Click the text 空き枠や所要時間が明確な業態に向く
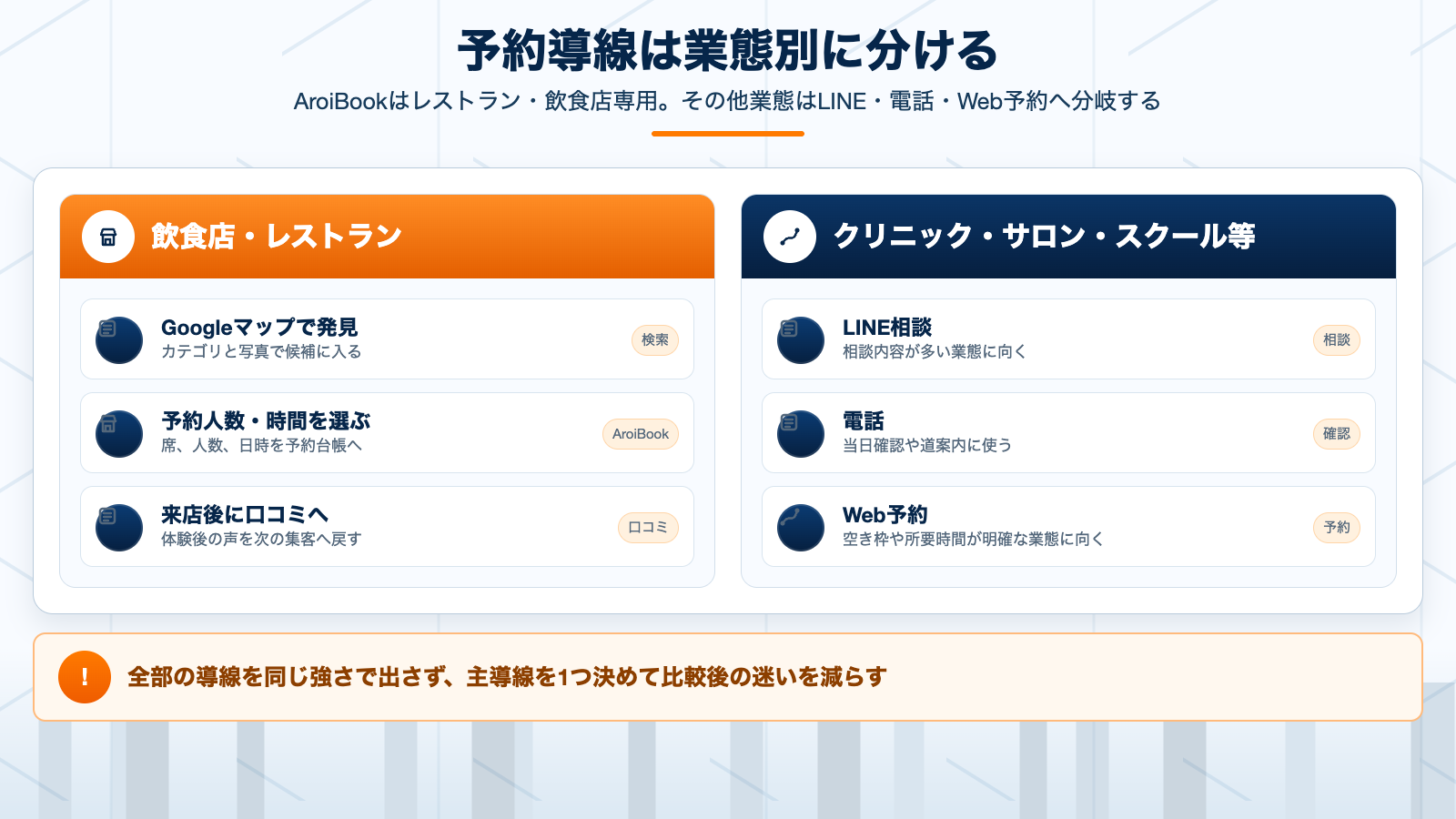 974,539
